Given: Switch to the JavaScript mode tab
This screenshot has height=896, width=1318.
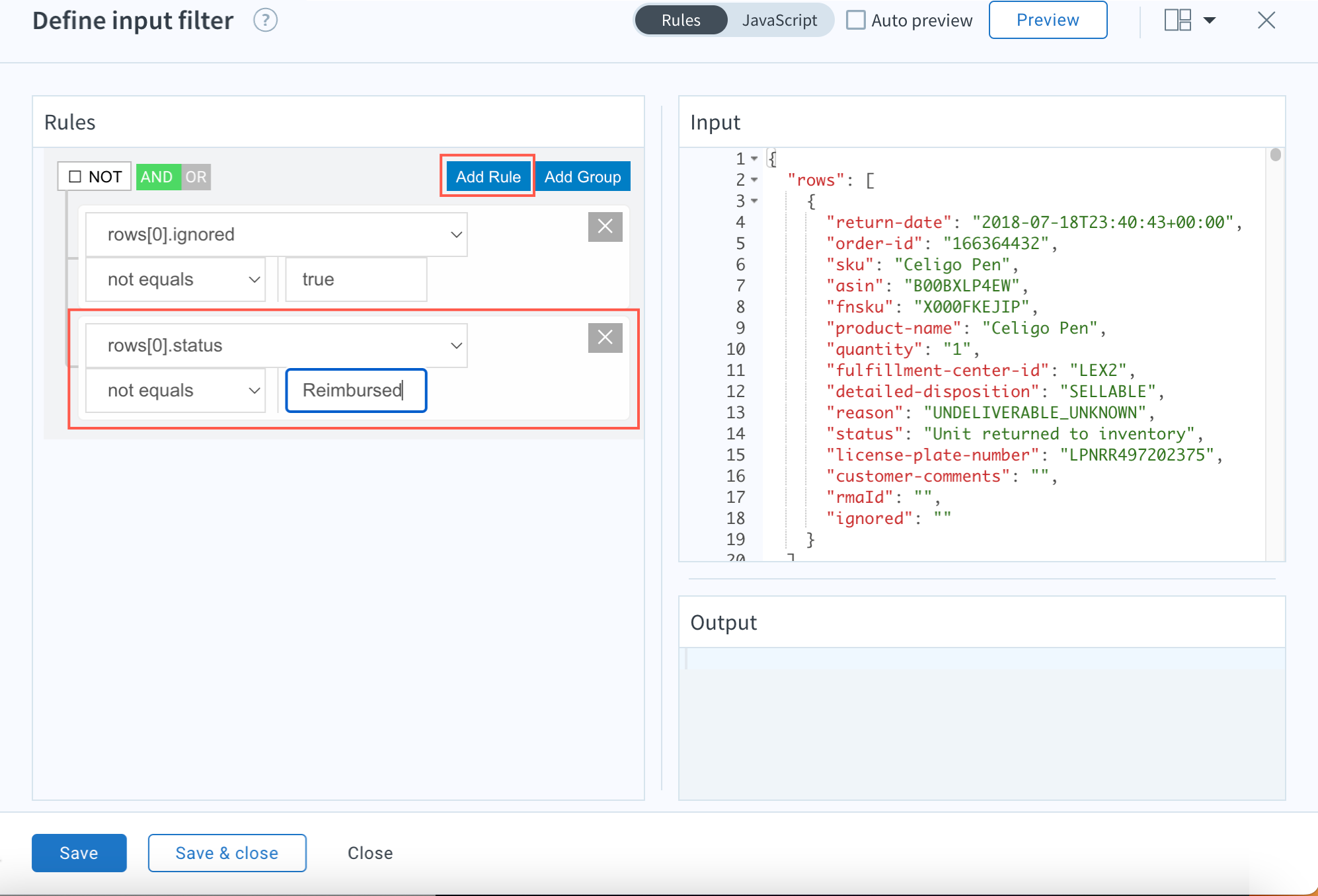Looking at the screenshot, I should tap(779, 20).
